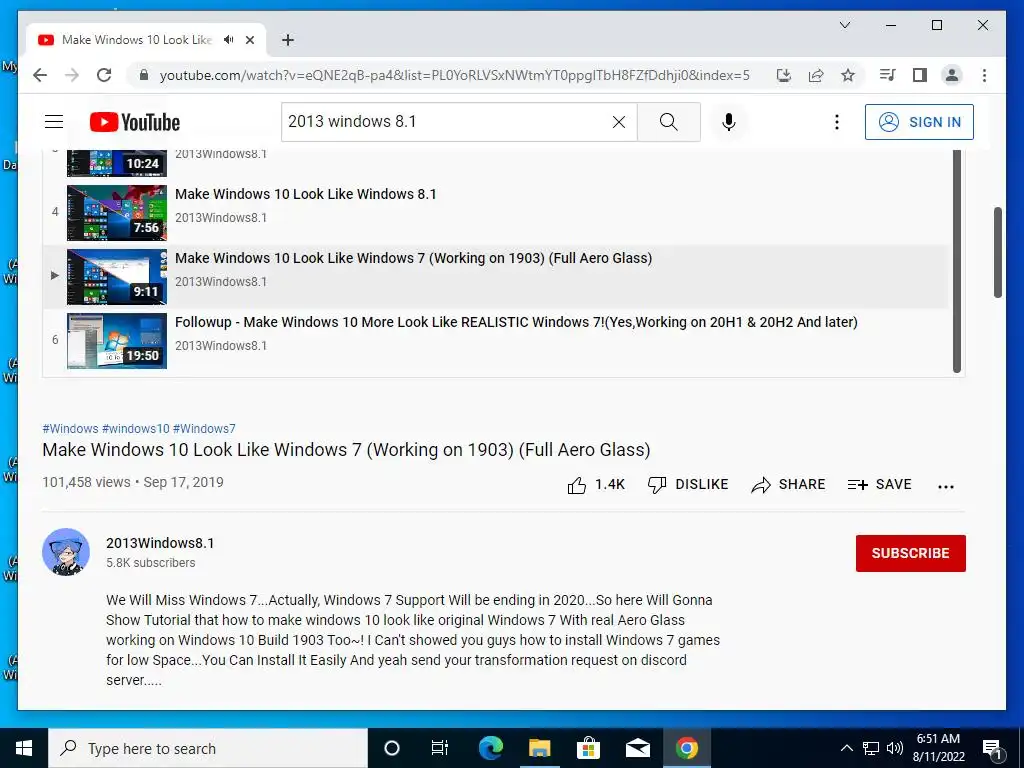
Task: Click the install app icon in address bar
Action: [x=784, y=75]
